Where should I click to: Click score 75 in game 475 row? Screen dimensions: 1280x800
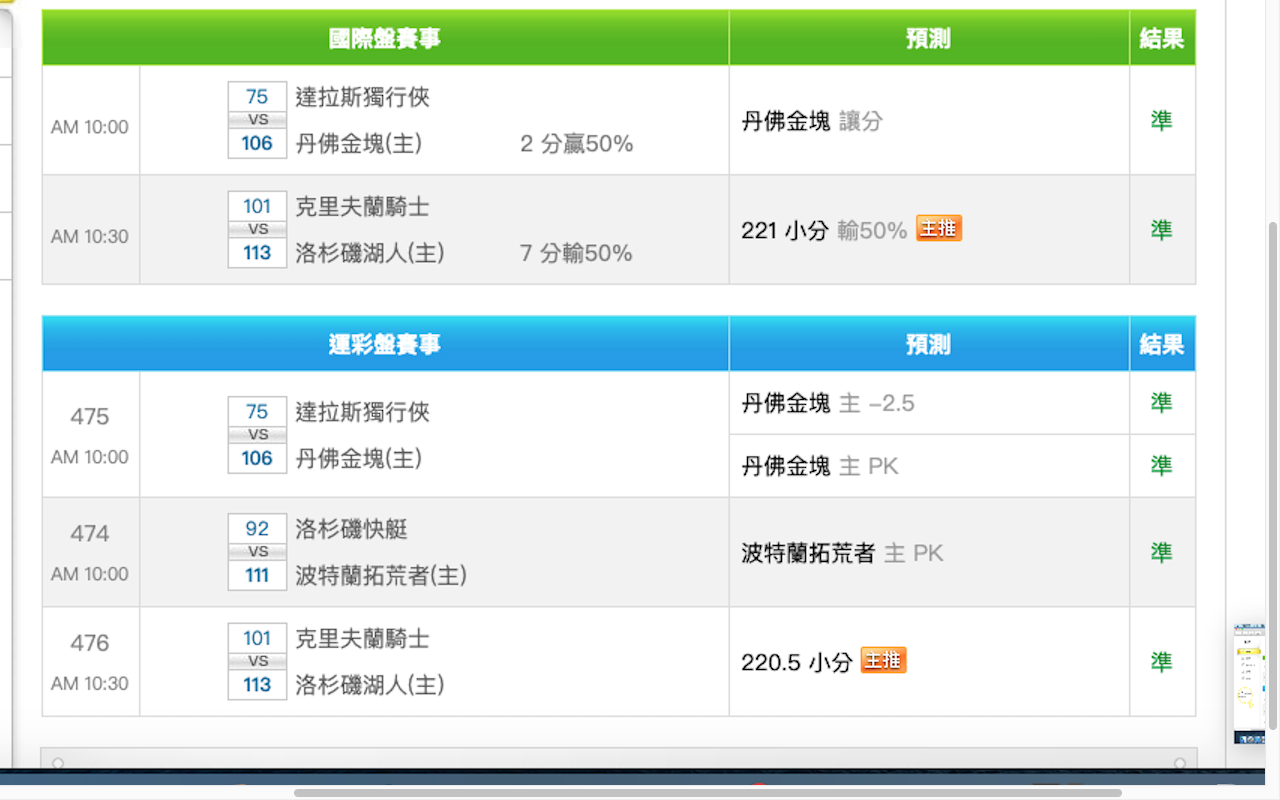[257, 412]
